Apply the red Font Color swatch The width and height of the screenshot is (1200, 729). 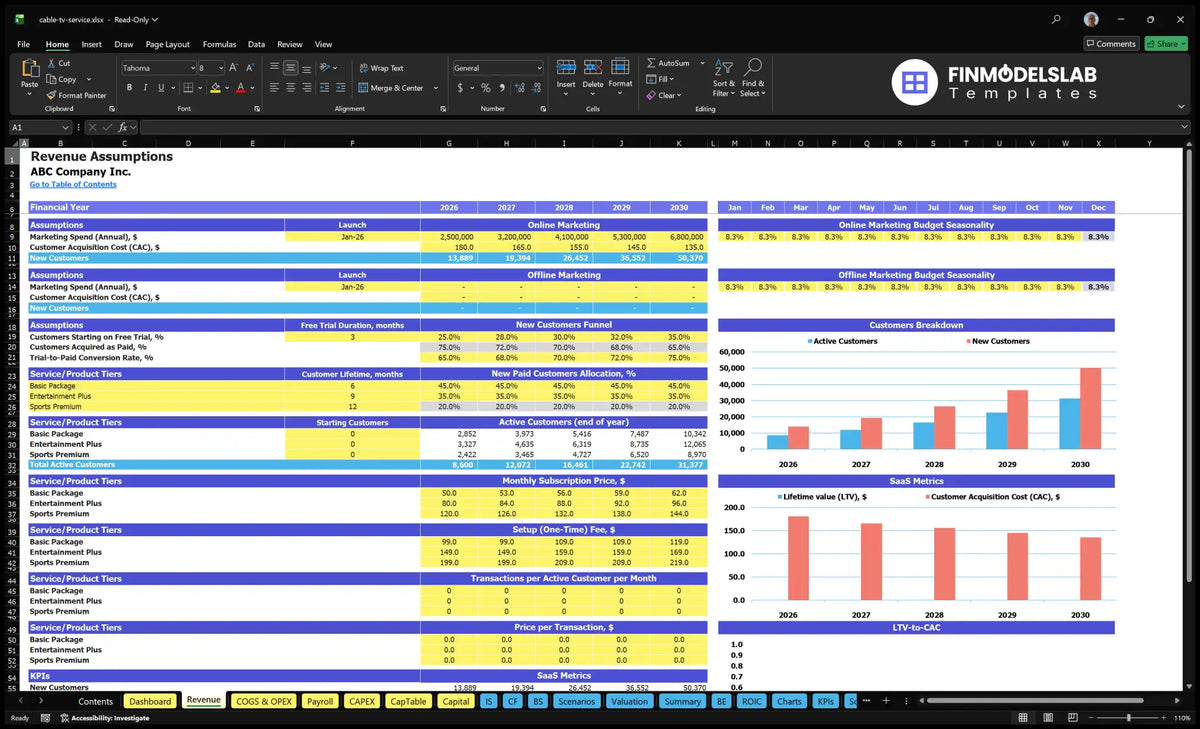[240, 88]
